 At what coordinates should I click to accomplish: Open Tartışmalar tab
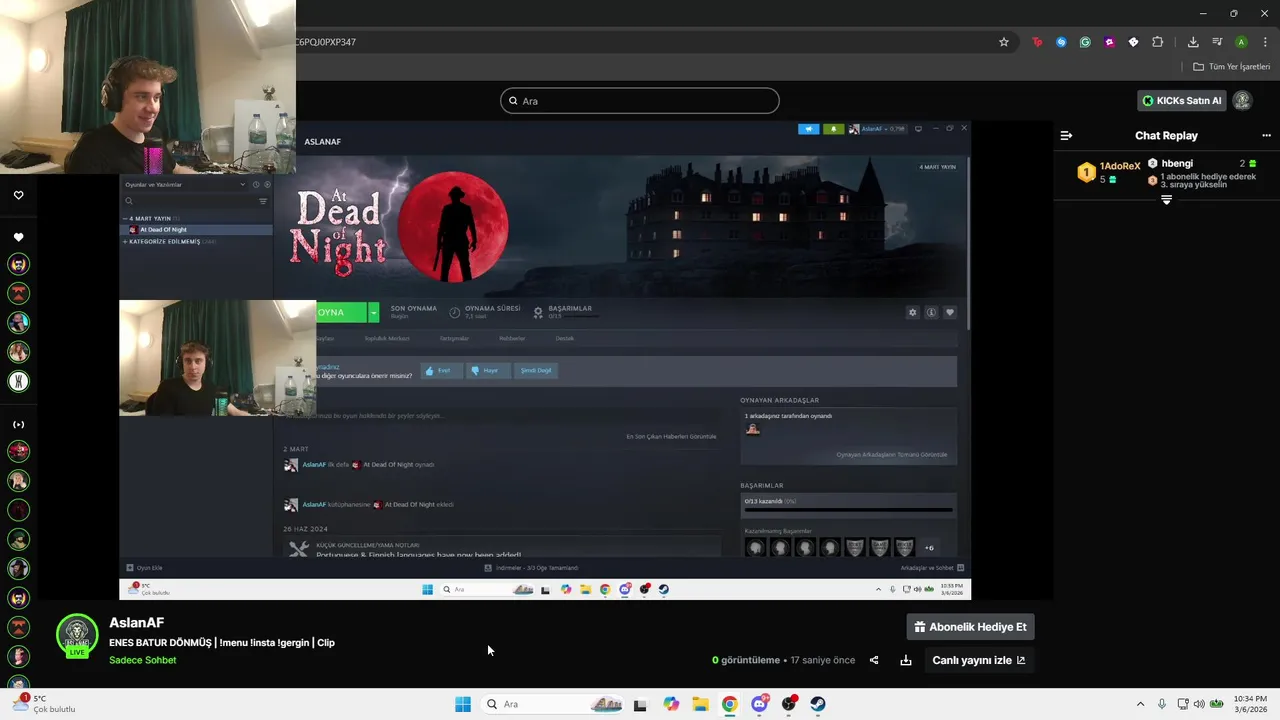[x=454, y=338]
